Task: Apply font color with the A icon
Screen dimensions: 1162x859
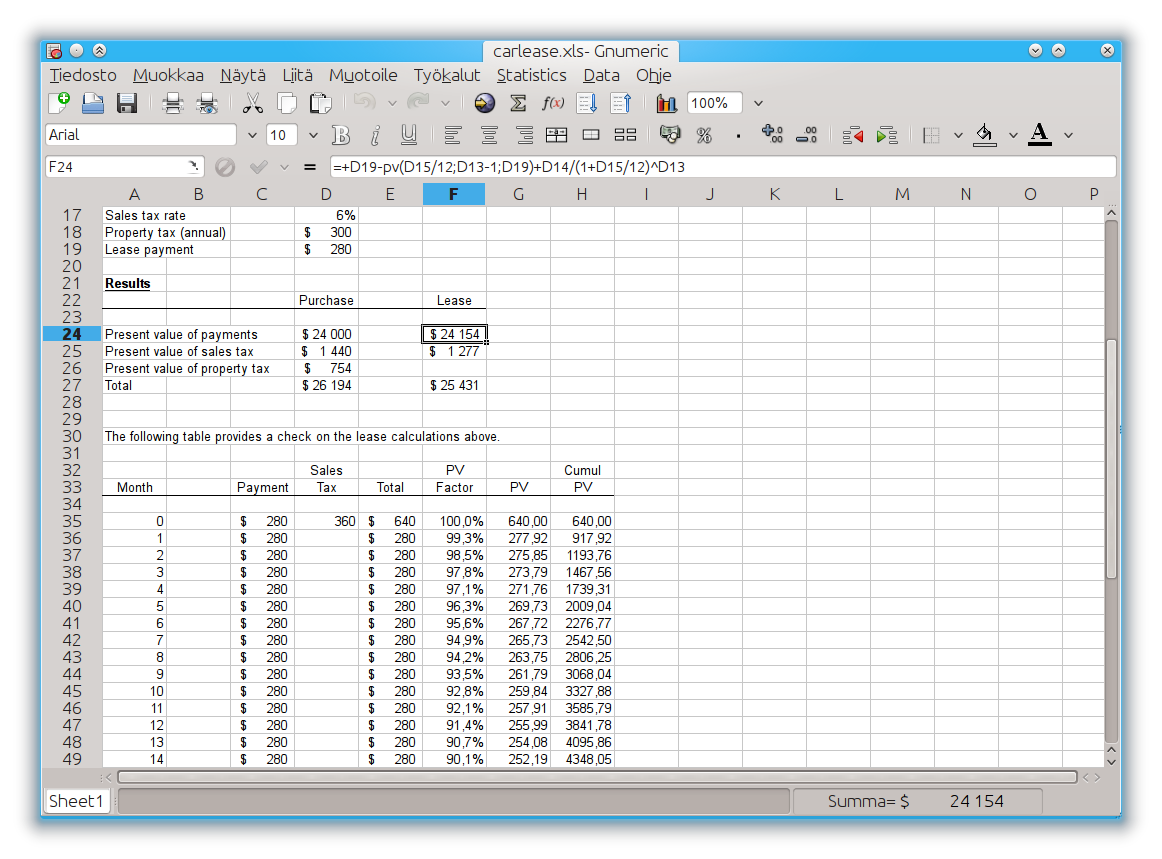Action: point(1040,135)
